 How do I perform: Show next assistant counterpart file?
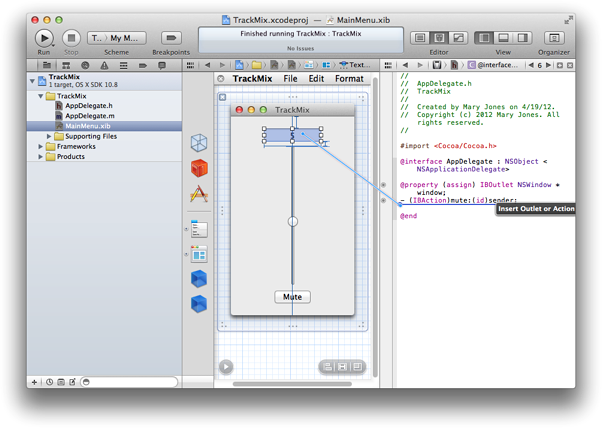(x=548, y=65)
